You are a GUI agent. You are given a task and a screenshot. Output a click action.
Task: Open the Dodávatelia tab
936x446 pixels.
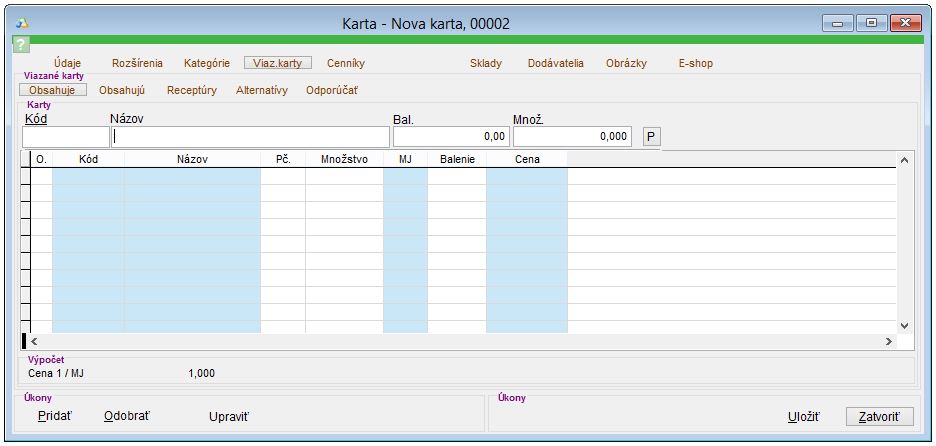(555, 63)
